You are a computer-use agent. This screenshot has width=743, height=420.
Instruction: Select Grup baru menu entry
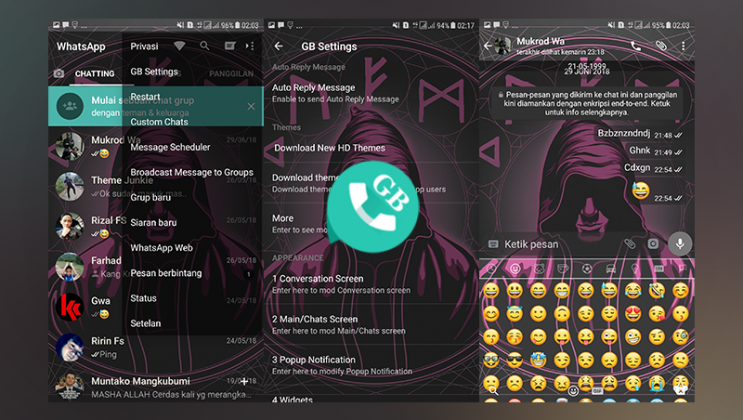click(x=150, y=197)
